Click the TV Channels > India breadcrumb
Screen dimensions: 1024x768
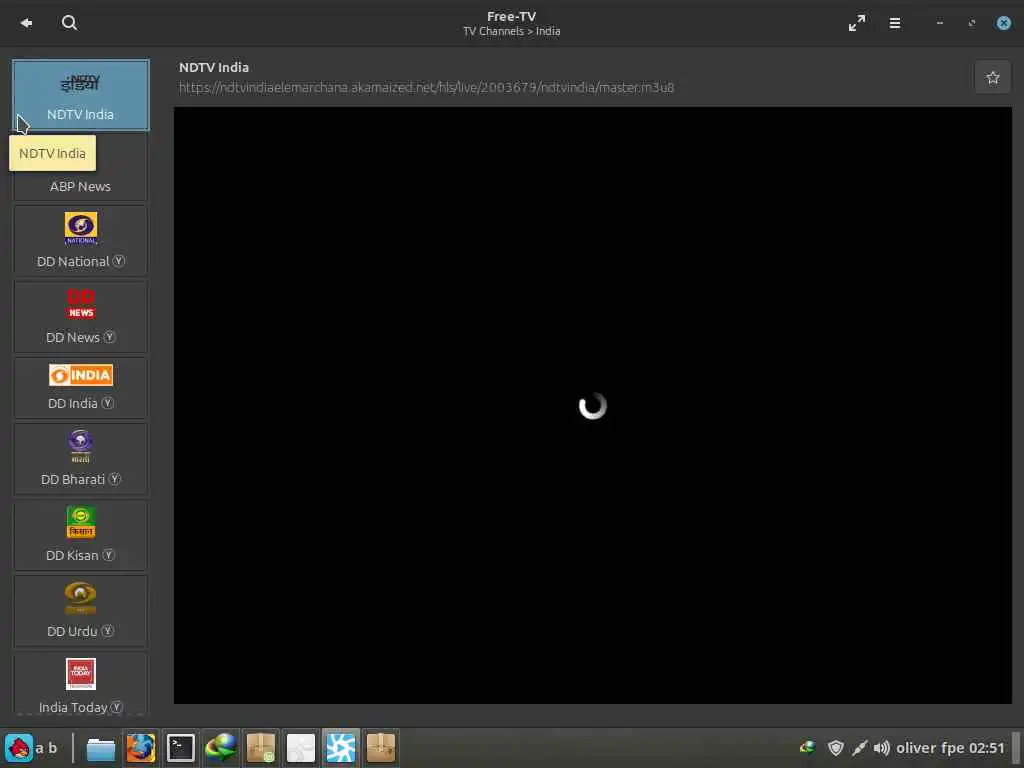pyautogui.click(x=511, y=31)
